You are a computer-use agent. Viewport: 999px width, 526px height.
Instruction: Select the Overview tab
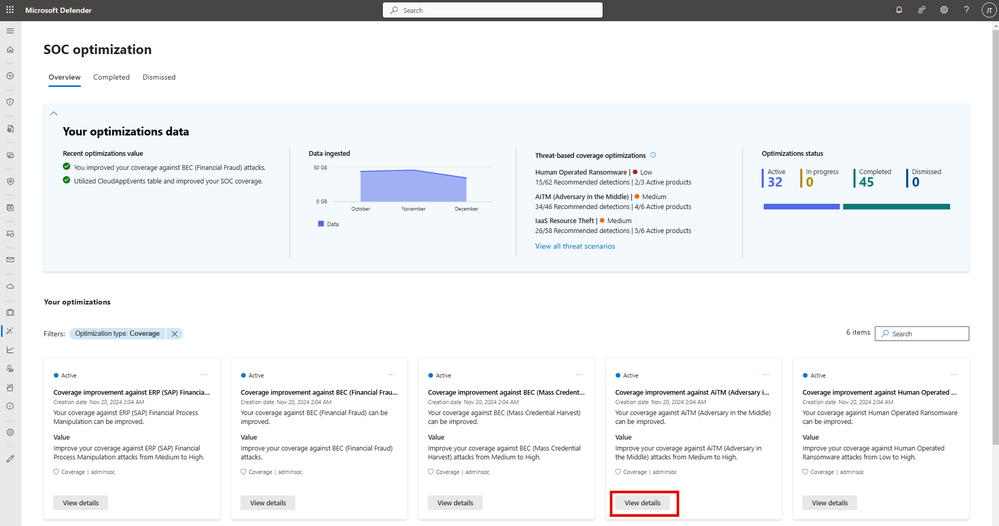point(64,77)
